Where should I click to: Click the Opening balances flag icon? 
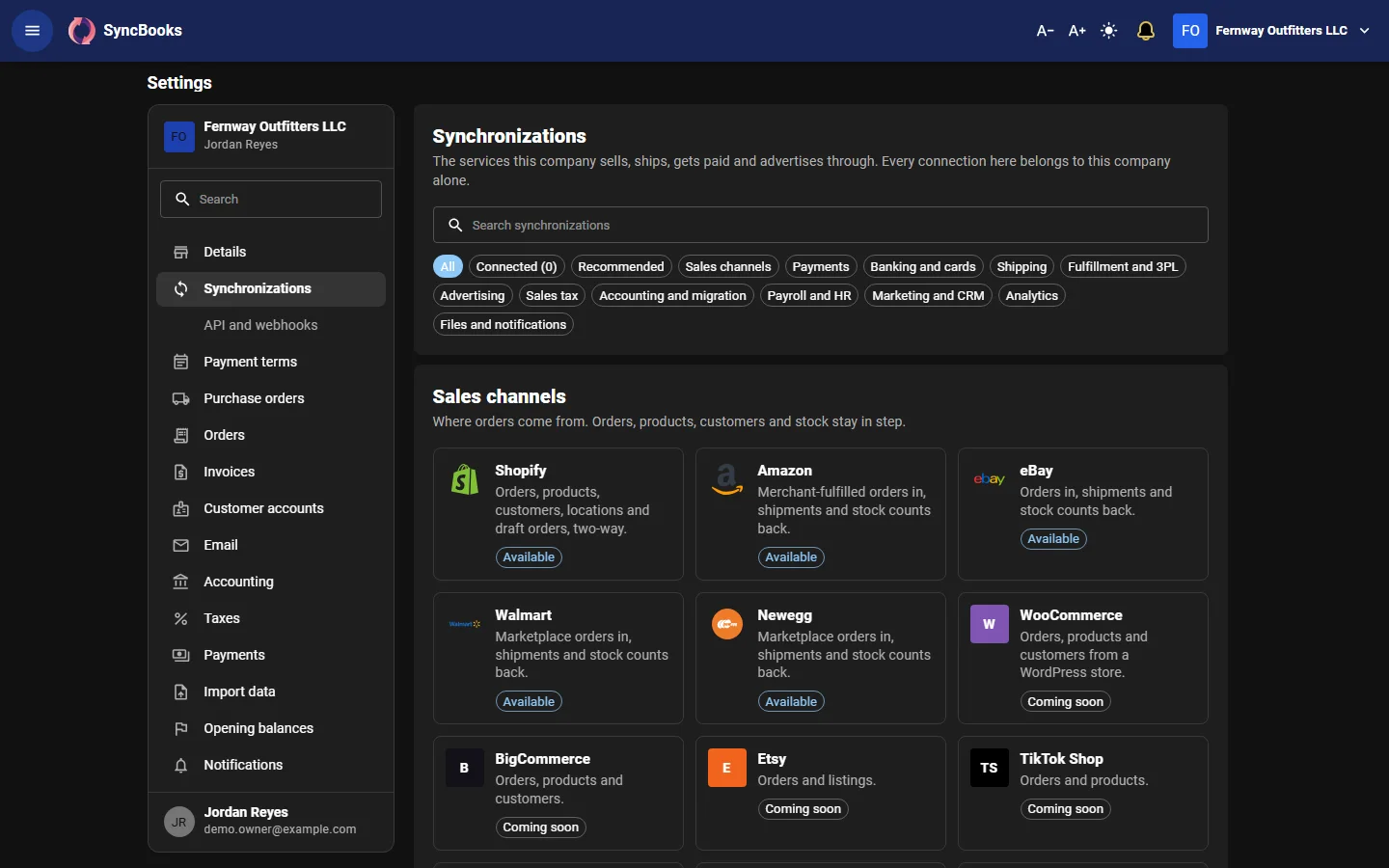[x=180, y=728]
